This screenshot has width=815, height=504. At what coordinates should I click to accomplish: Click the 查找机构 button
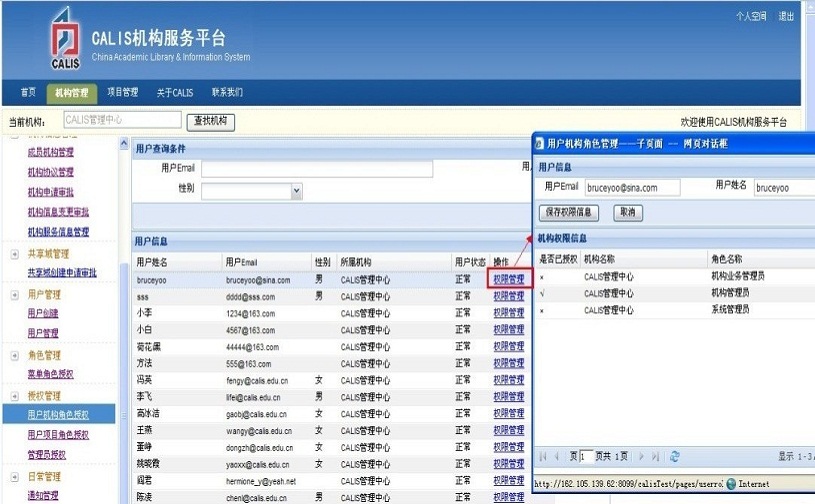[x=211, y=121]
